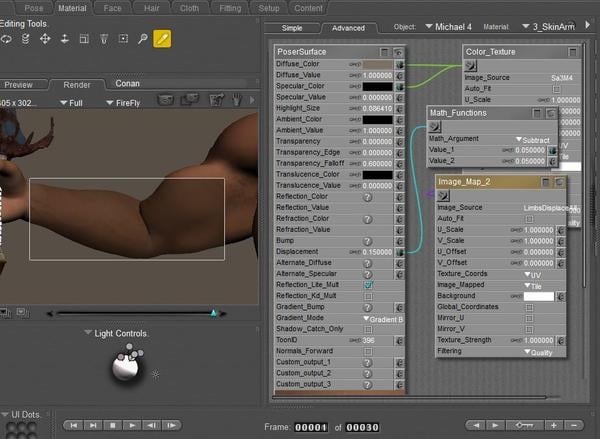Click the remove keyframe minus button
Screen dimensions: 600x439
pos(574,425)
